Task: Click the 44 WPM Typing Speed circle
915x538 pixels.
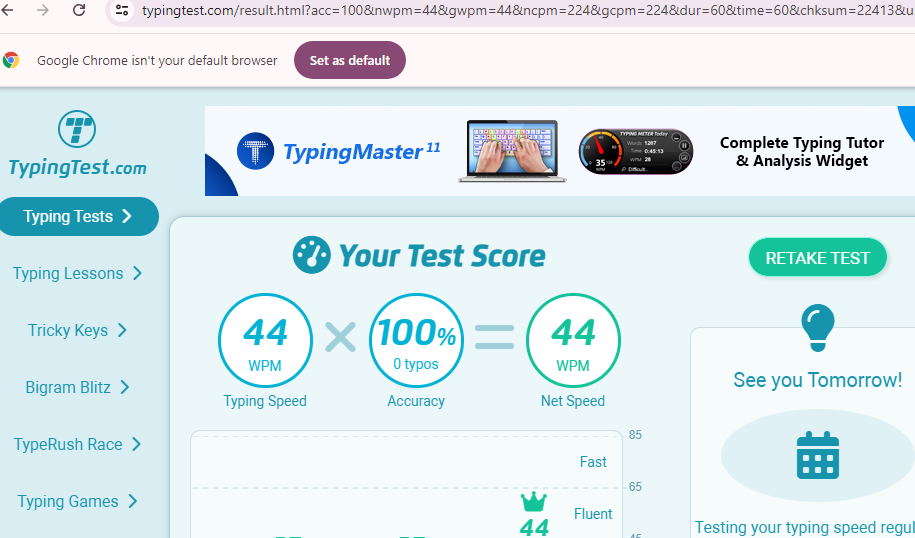Action: 265,341
